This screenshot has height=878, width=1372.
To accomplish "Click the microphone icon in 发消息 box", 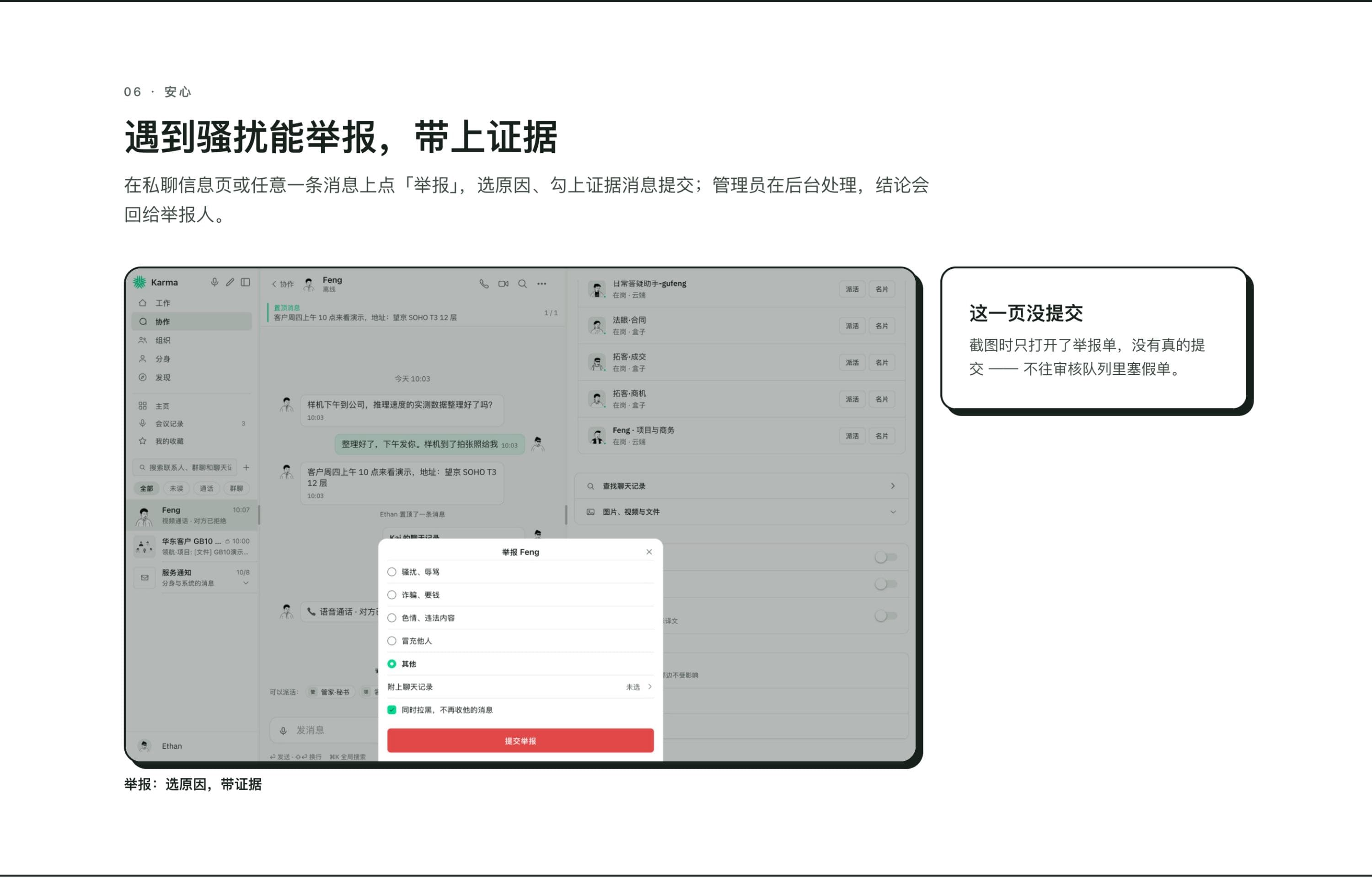I will (x=283, y=730).
